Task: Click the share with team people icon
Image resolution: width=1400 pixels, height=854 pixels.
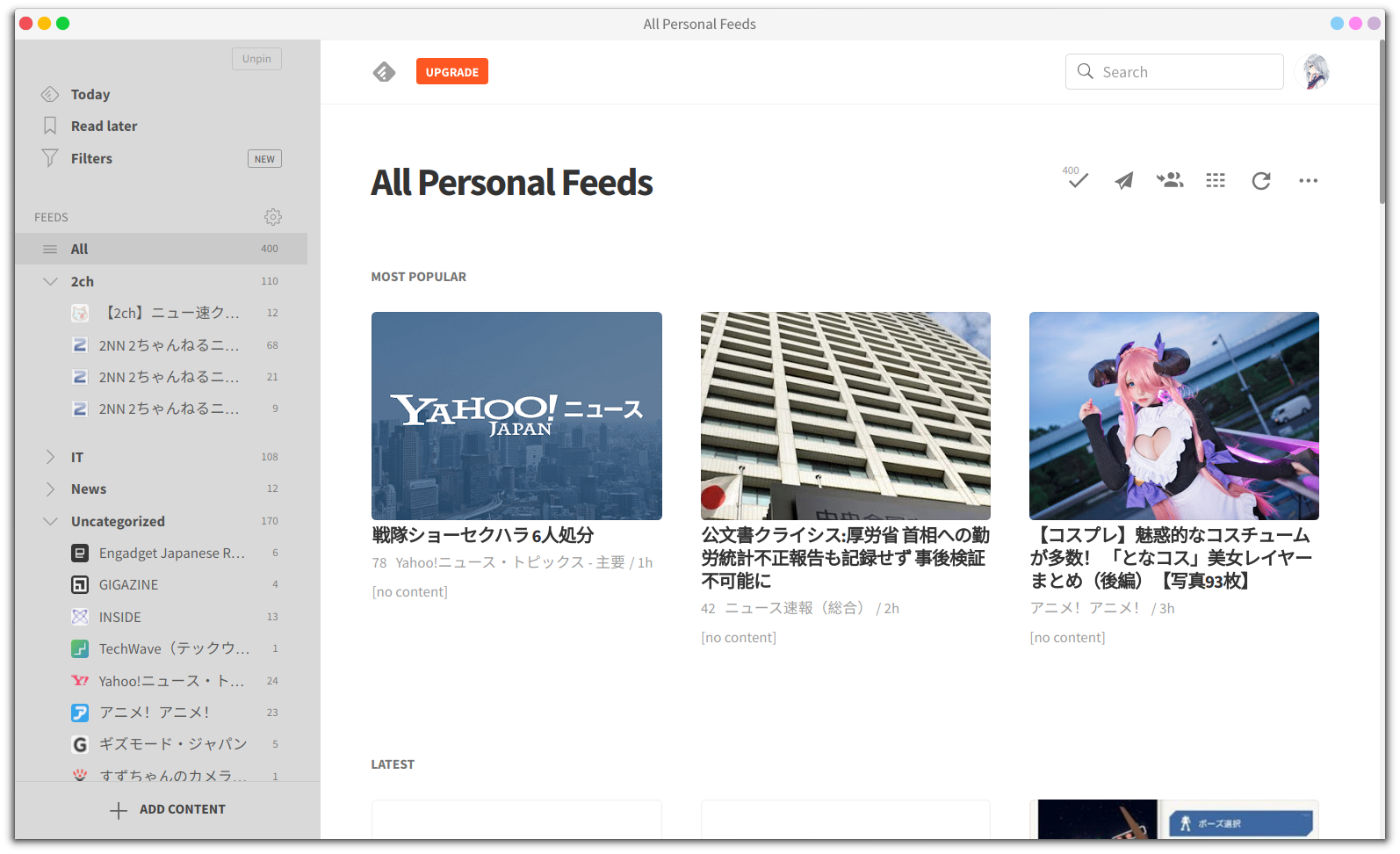Action: pos(1170,180)
